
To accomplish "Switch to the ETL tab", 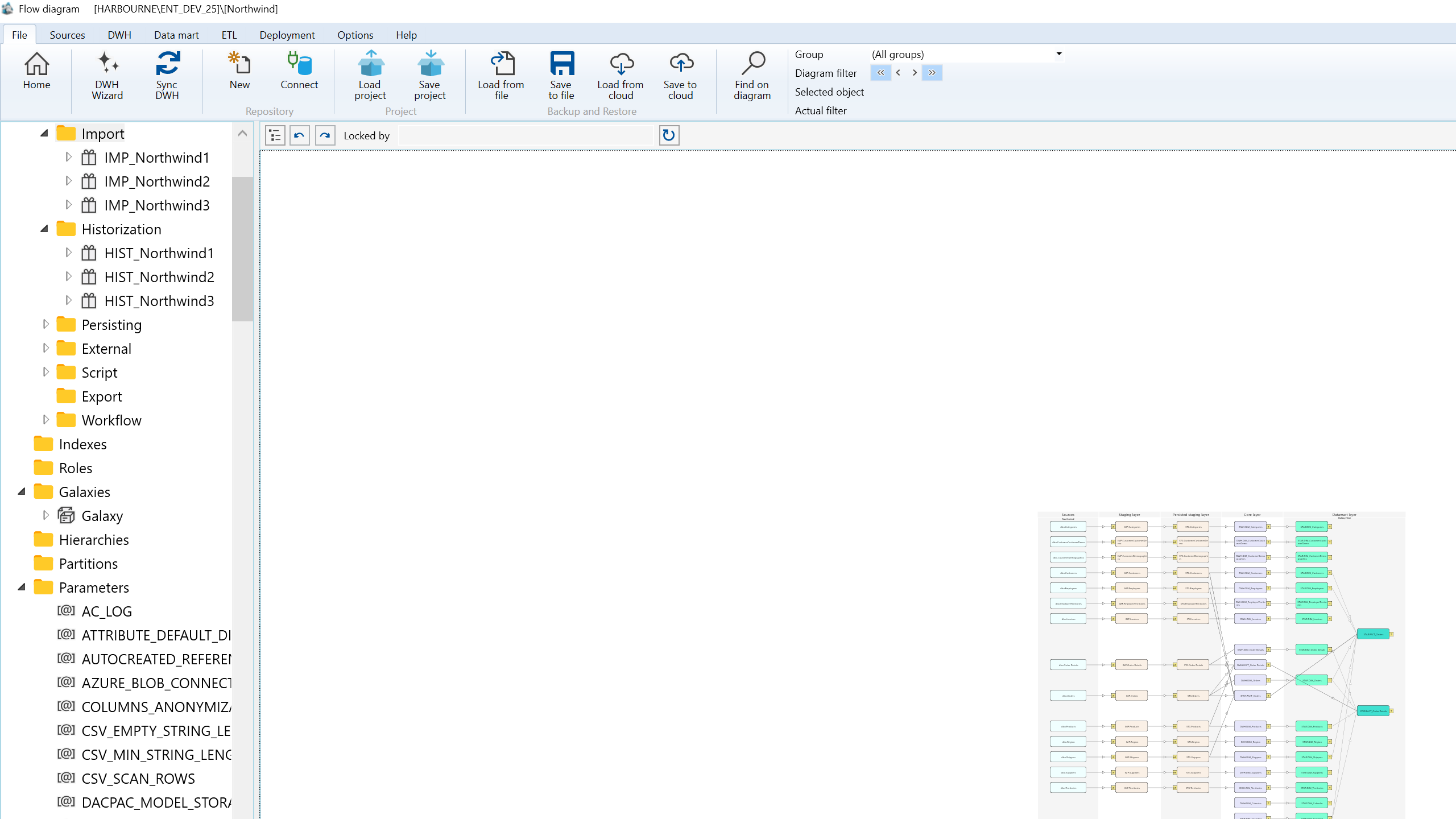I will [x=229, y=35].
